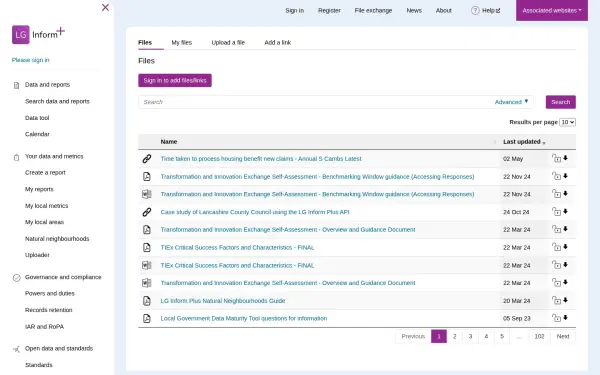Image resolution: width=600 pixels, height=375 pixels.
Task: Open IAR and RoPA in the sidebar
Action: (44, 327)
